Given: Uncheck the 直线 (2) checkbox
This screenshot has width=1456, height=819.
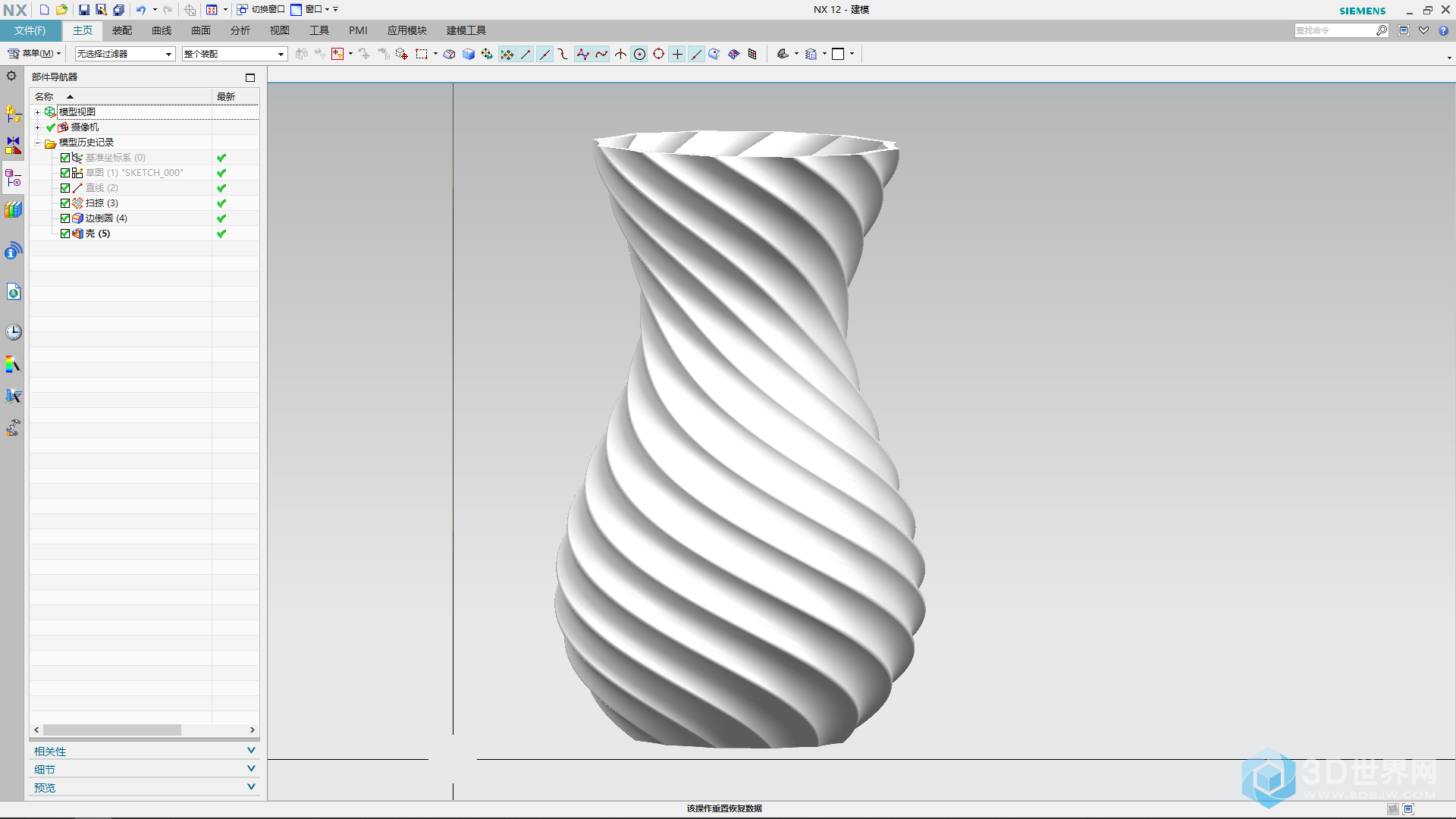Looking at the screenshot, I should 65,188.
